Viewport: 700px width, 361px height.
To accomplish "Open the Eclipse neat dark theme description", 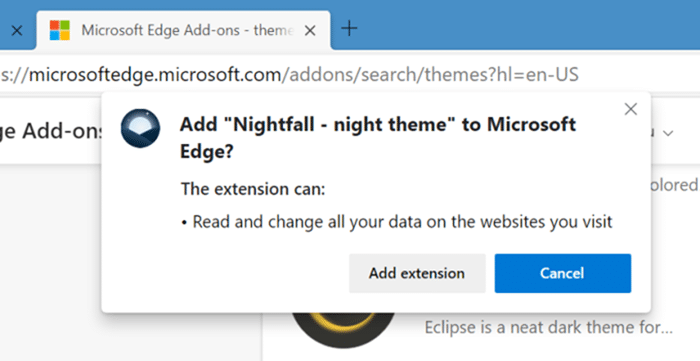I will [x=549, y=328].
